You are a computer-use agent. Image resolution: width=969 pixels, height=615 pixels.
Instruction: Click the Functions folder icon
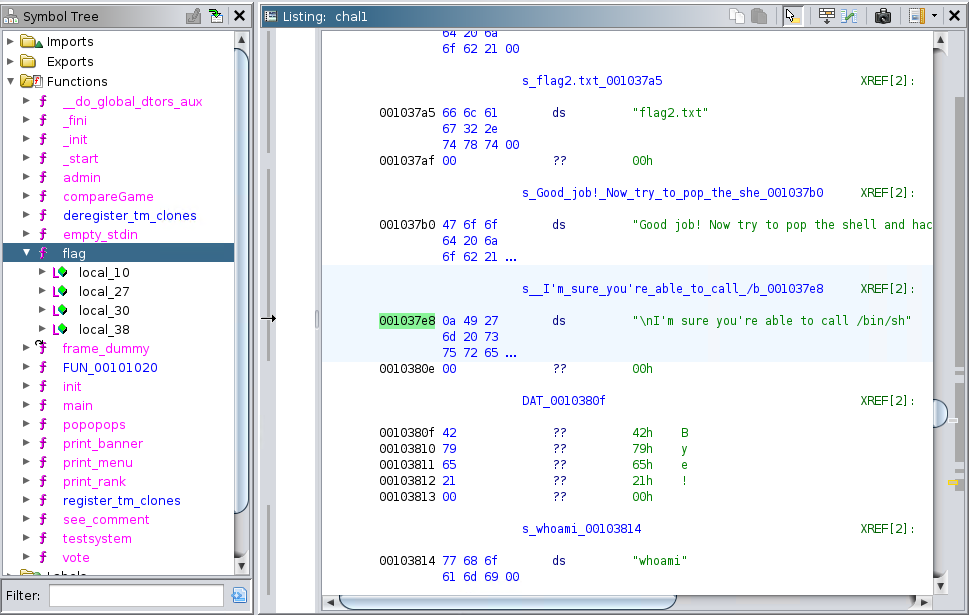31,81
